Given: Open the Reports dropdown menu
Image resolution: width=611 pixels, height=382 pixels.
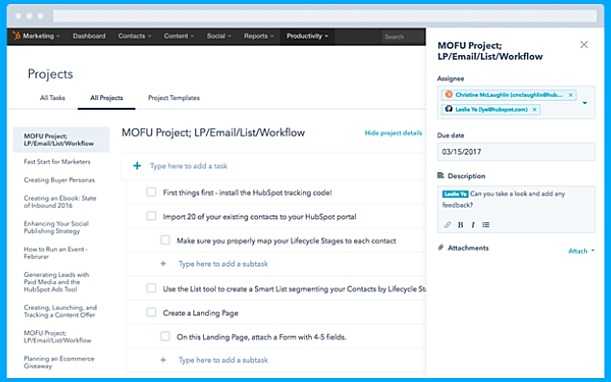Looking at the screenshot, I should coord(259,36).
